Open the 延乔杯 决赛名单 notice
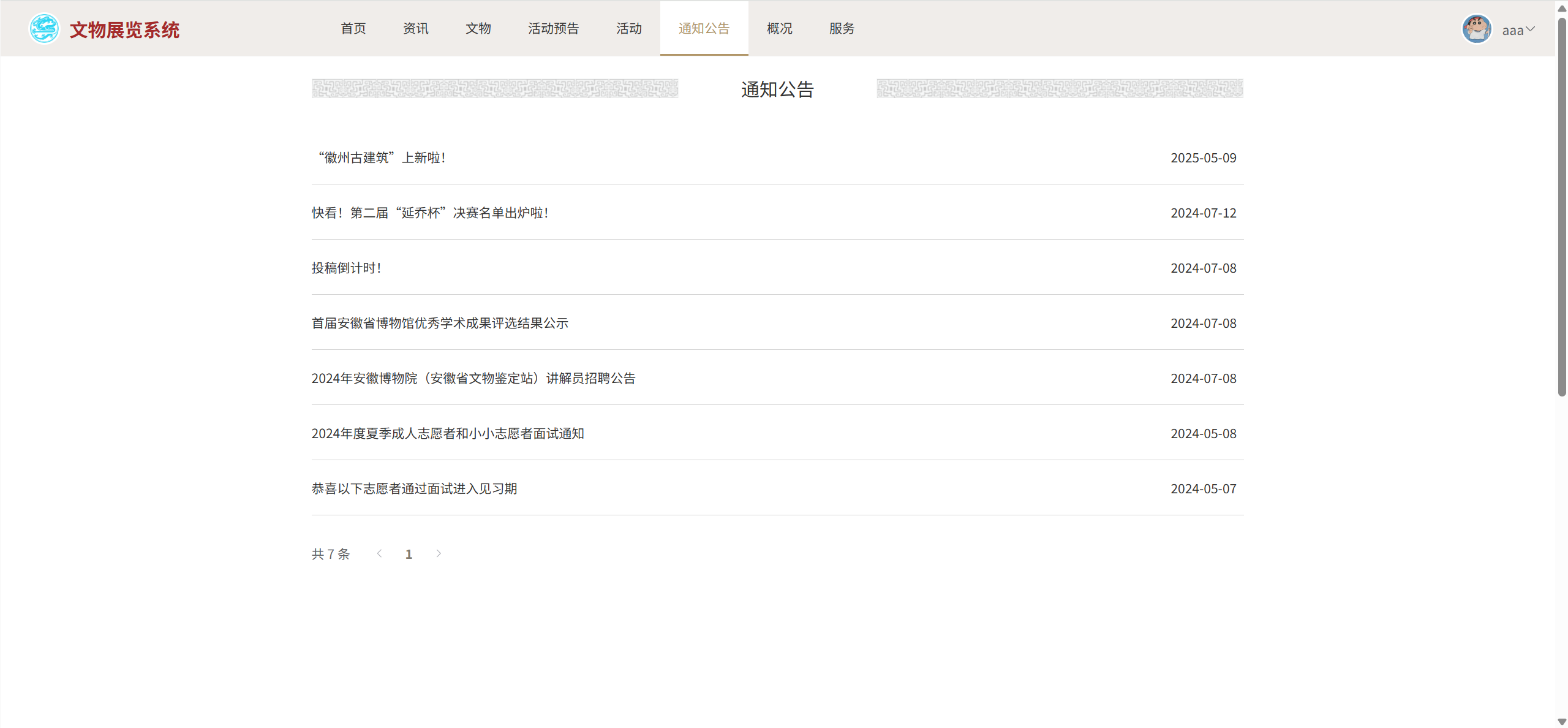The image size is (1568, 728). click(430, 213)
